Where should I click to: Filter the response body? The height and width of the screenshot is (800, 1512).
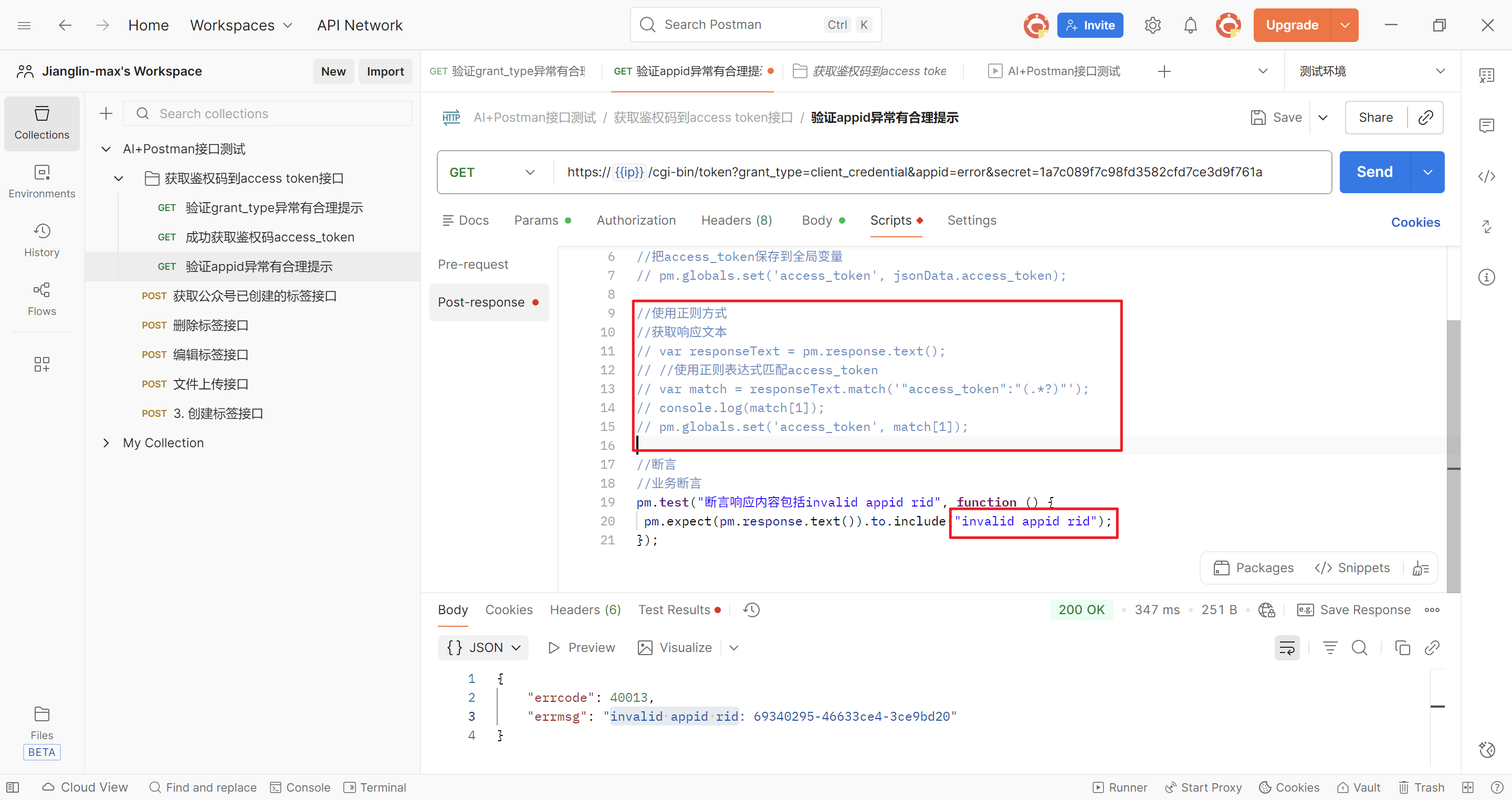1329,647
